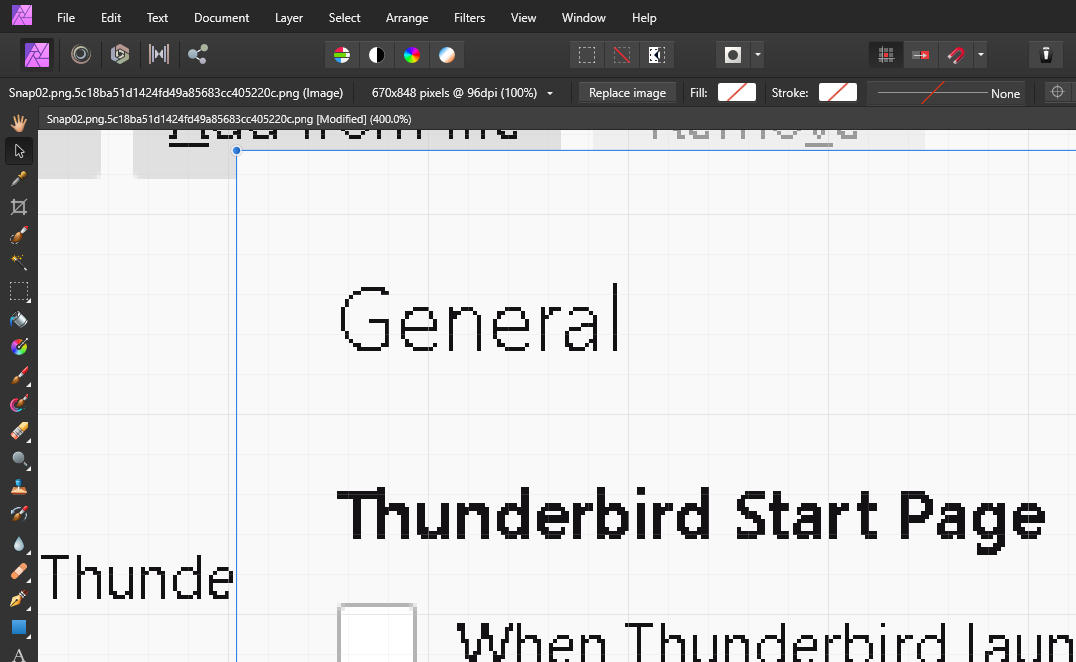This screenshot has height=662, width=1076.
Task: Click the Deselect toolbar icon
Action: tap(622, 56)
